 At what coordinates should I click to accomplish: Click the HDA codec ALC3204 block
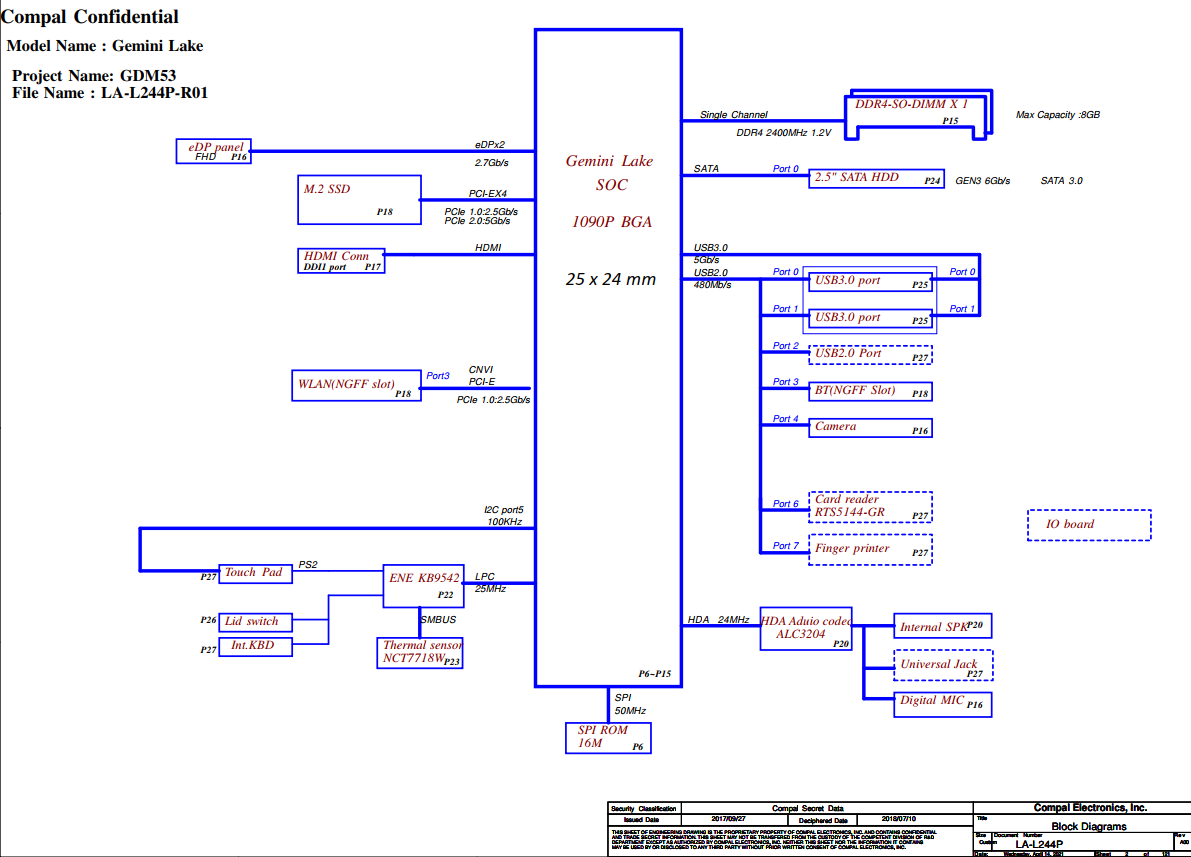click(x=806, y=628)
